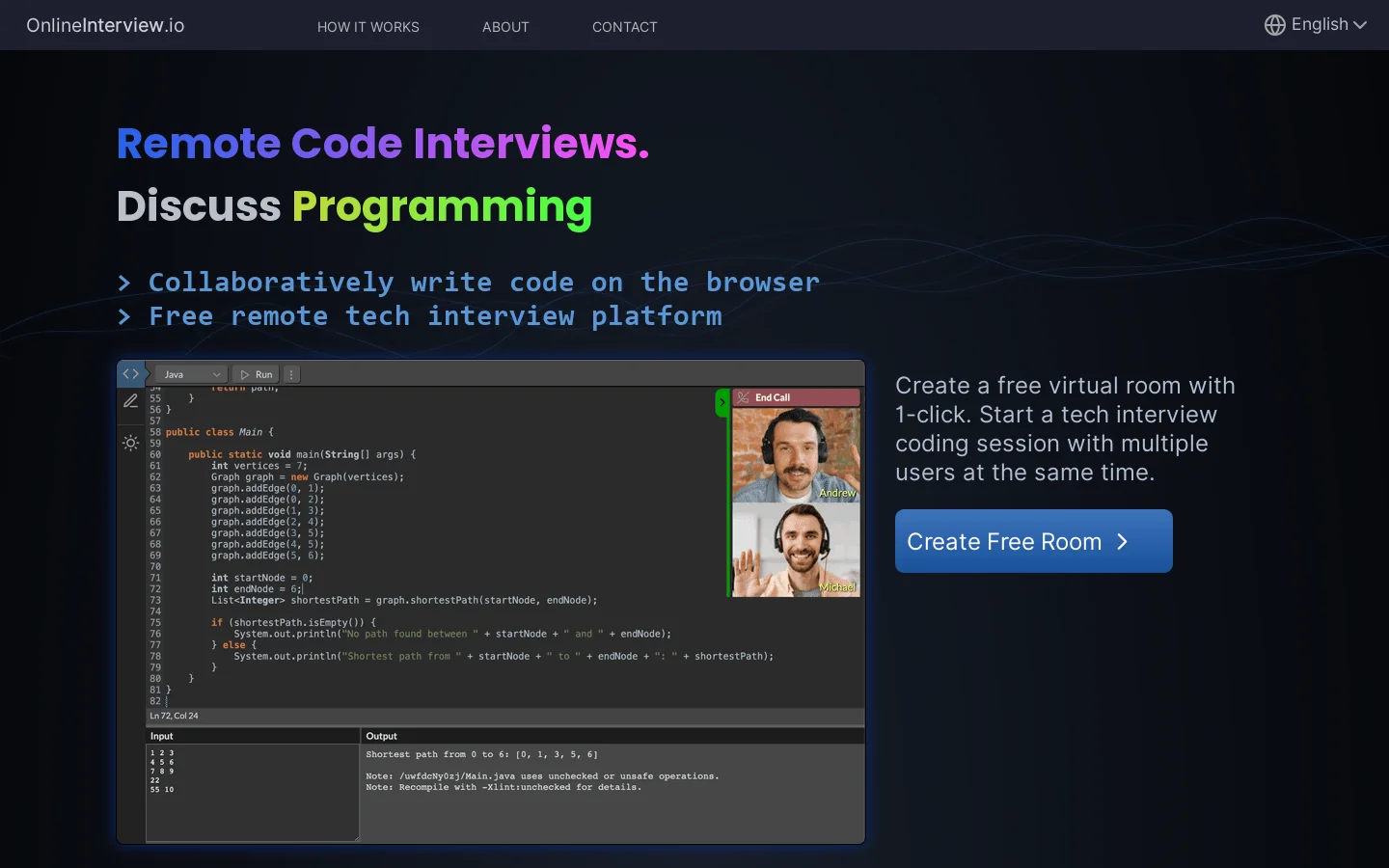Click 'Collaboratively write code on the browser' text
This screenshot has height=868, width=1389.
click(484, 283)
